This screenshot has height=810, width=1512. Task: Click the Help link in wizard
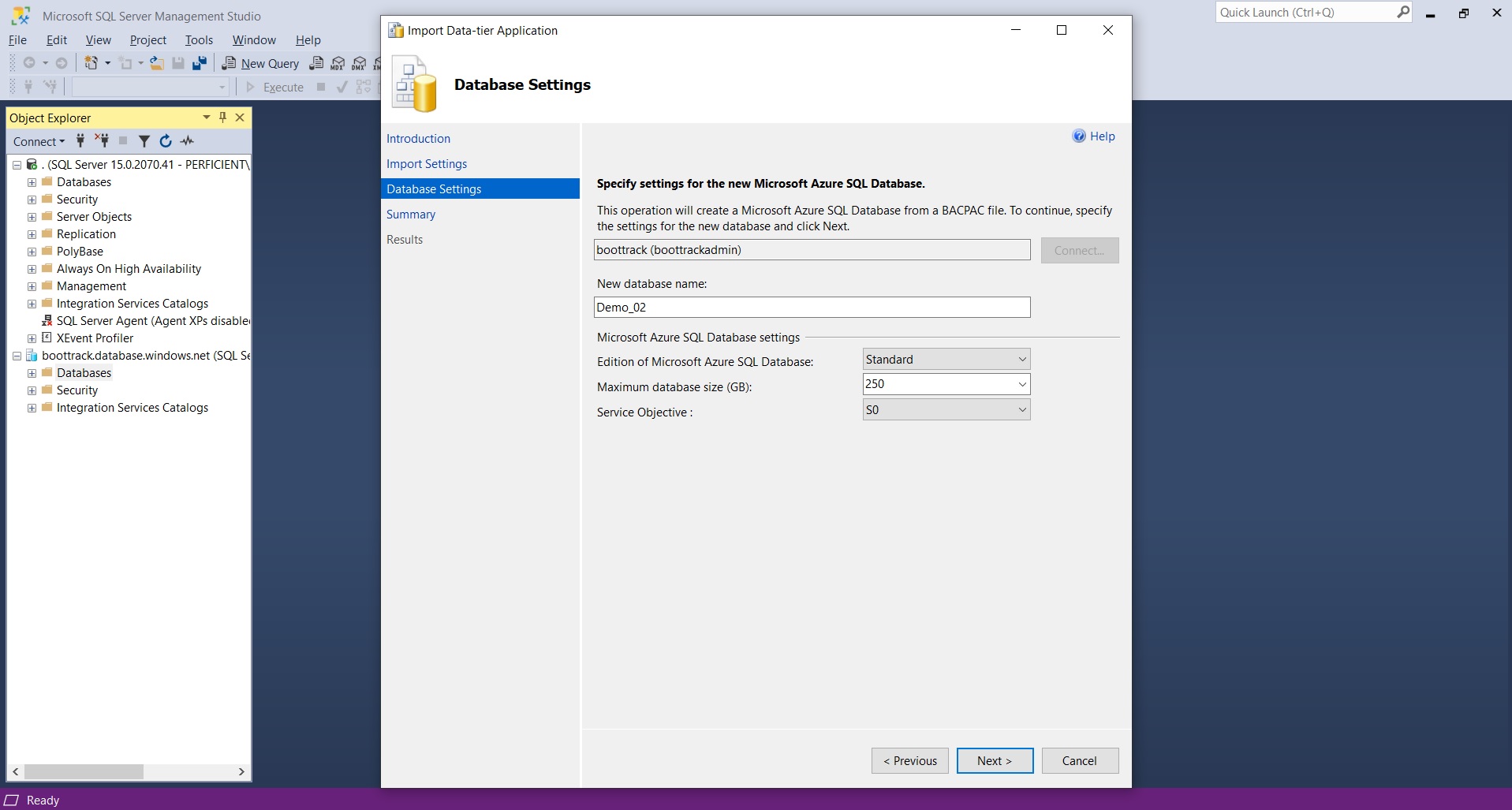tap(1102, 136)
